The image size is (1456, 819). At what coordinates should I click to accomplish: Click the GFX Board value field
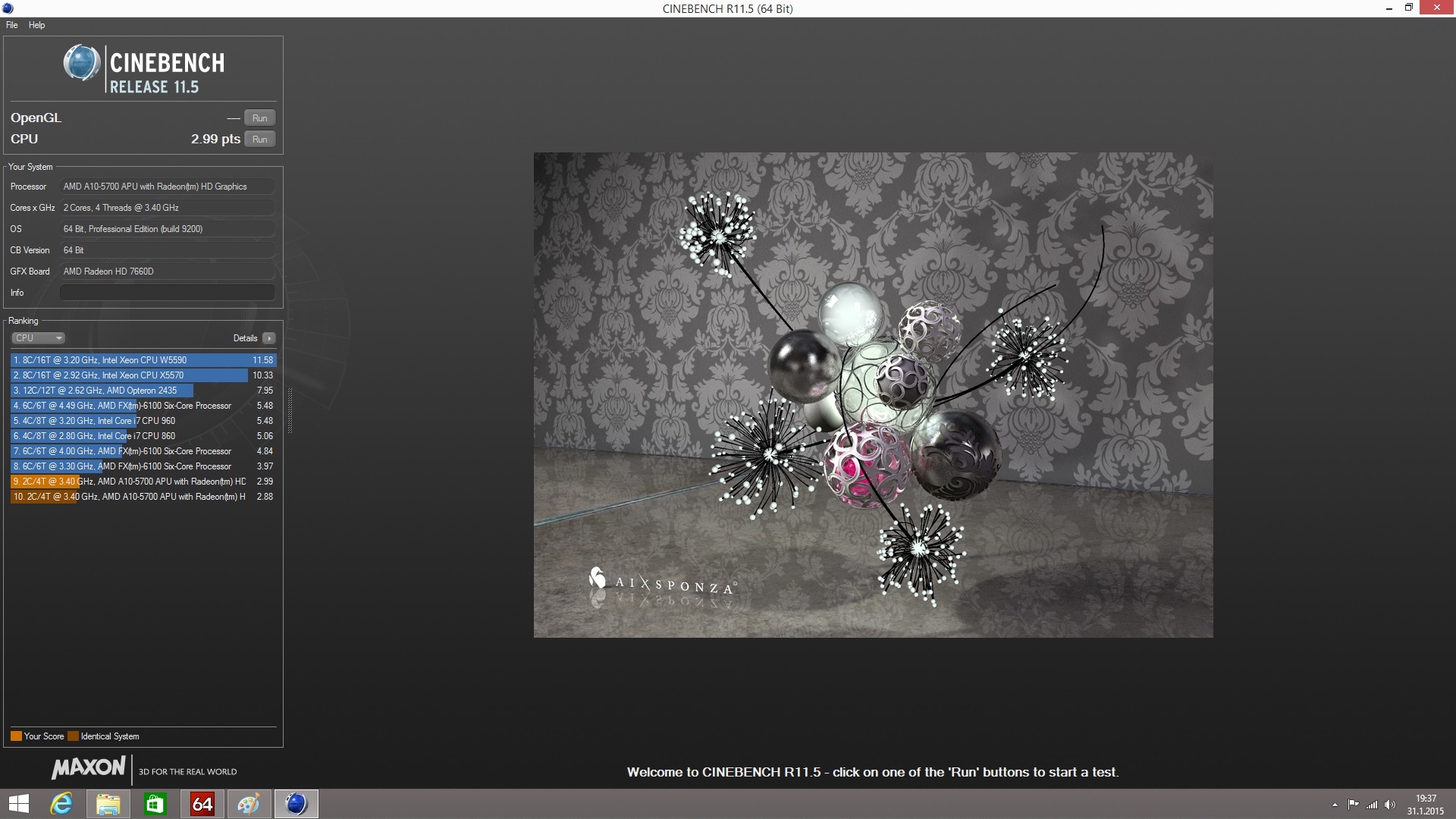(167, 271)
